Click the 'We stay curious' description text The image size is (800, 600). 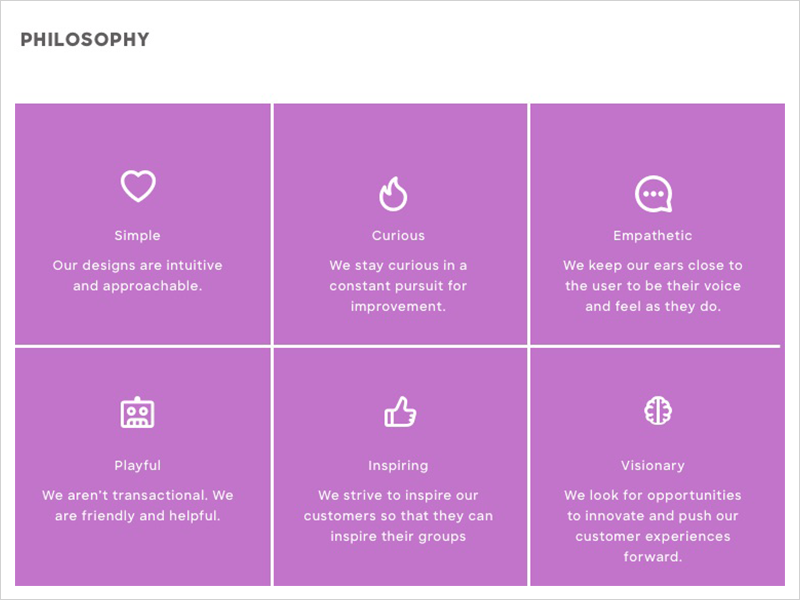398,286
